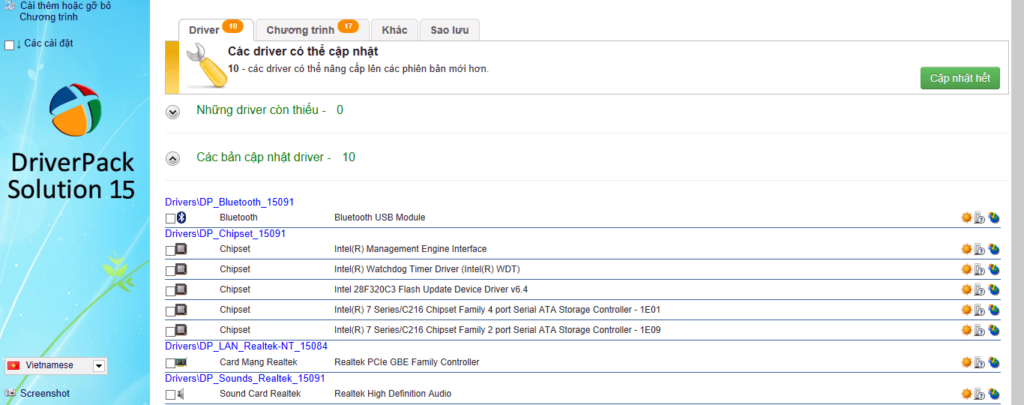Click the speaker icon beside Sound Card Realtek
Screen dimensions: 1024x405
click(x=182, y=394)
